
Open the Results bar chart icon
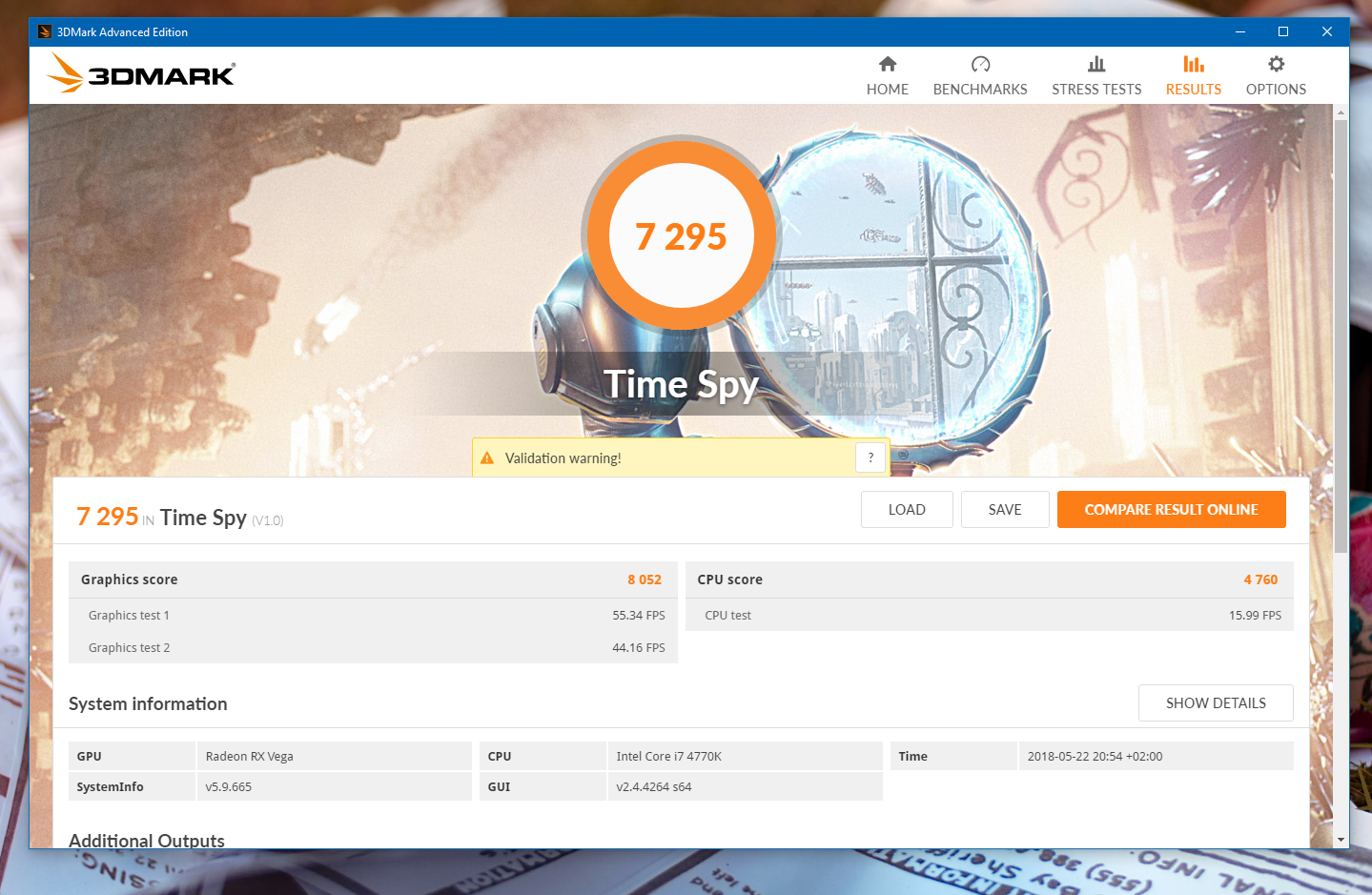tap(1194, 64)
